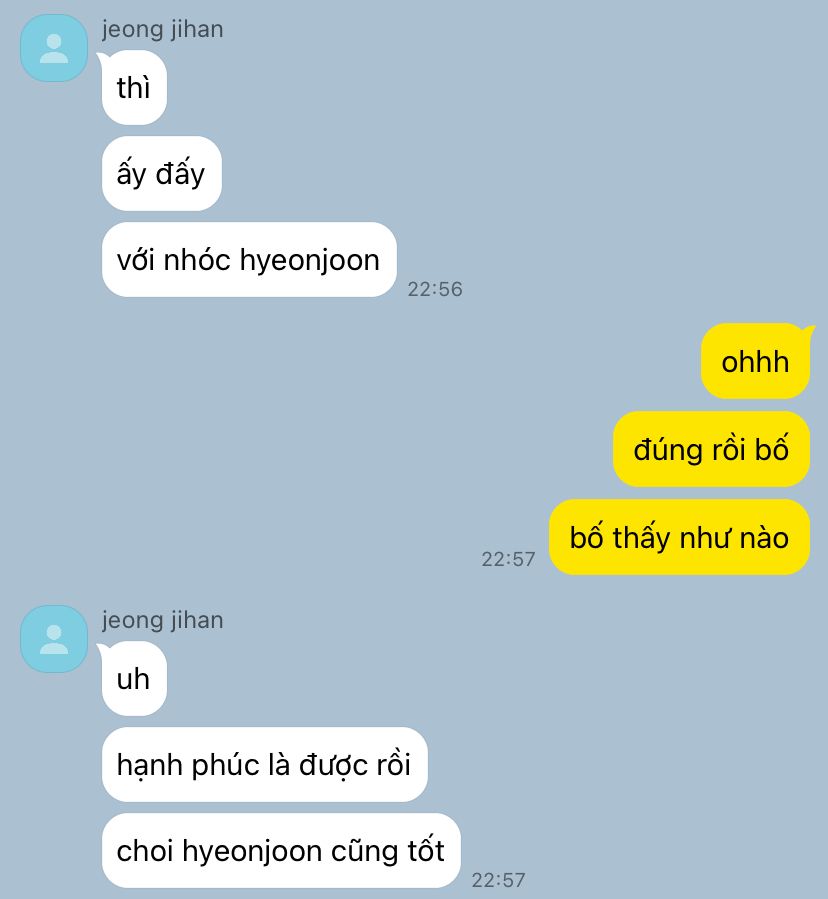Select the 'choi hyeonjoon cũng tốt' bubble

pos(281,850)
